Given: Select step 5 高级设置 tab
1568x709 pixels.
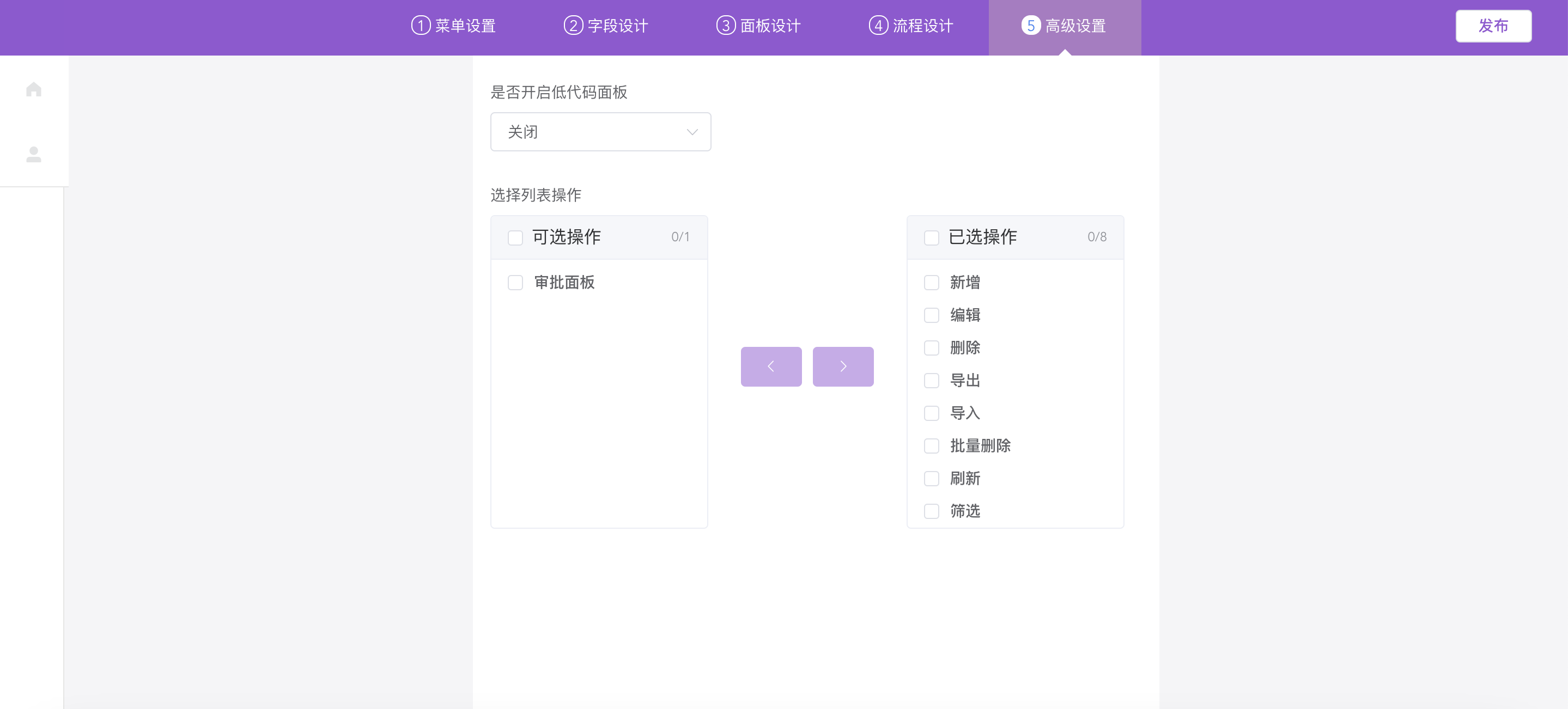Looking at the screenshot, I should tap(1065, 27).
